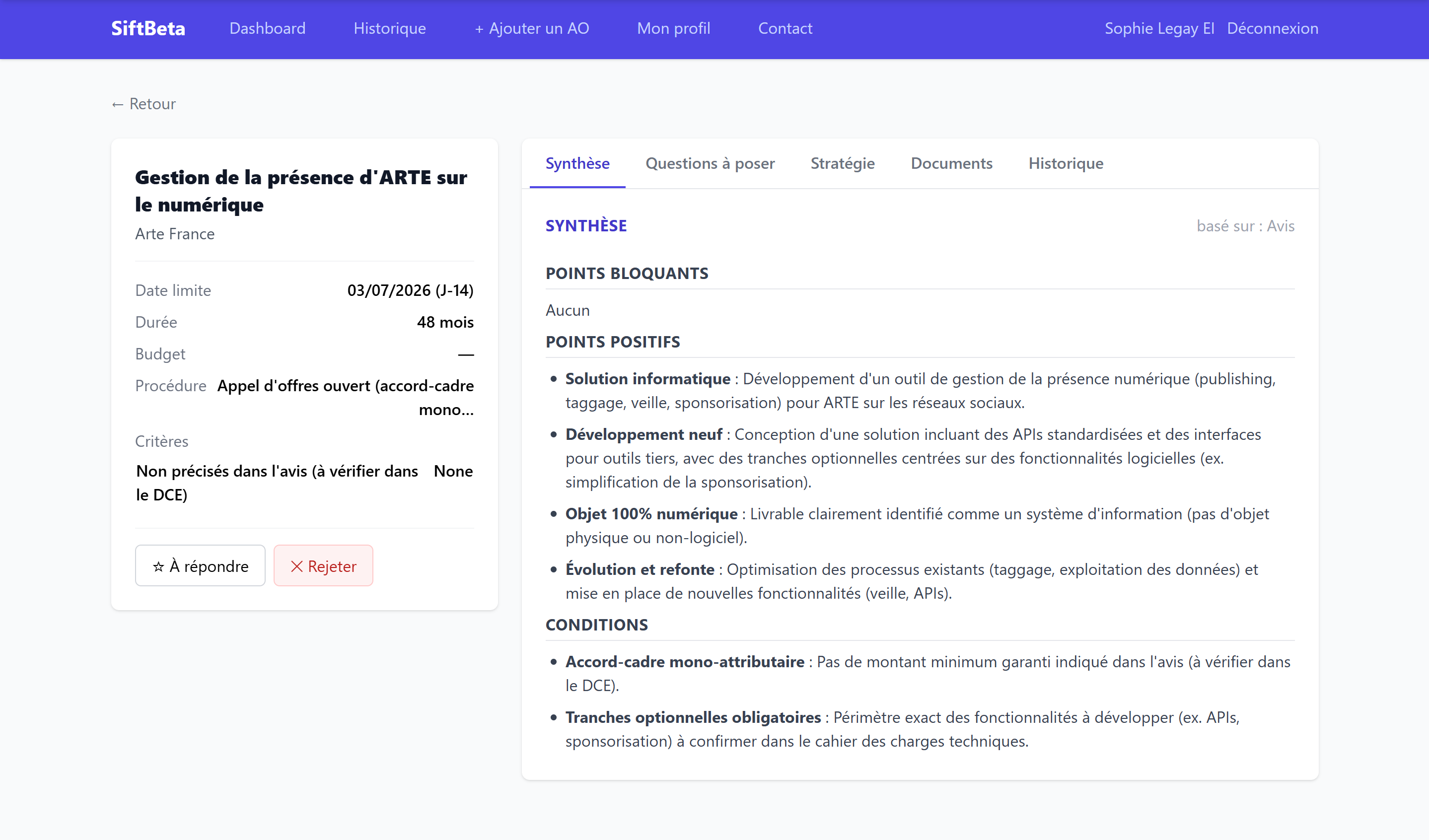Click the Sophie Legay EI username
This screenshot has height=840, width=1429.
[x=1159, y=28]
